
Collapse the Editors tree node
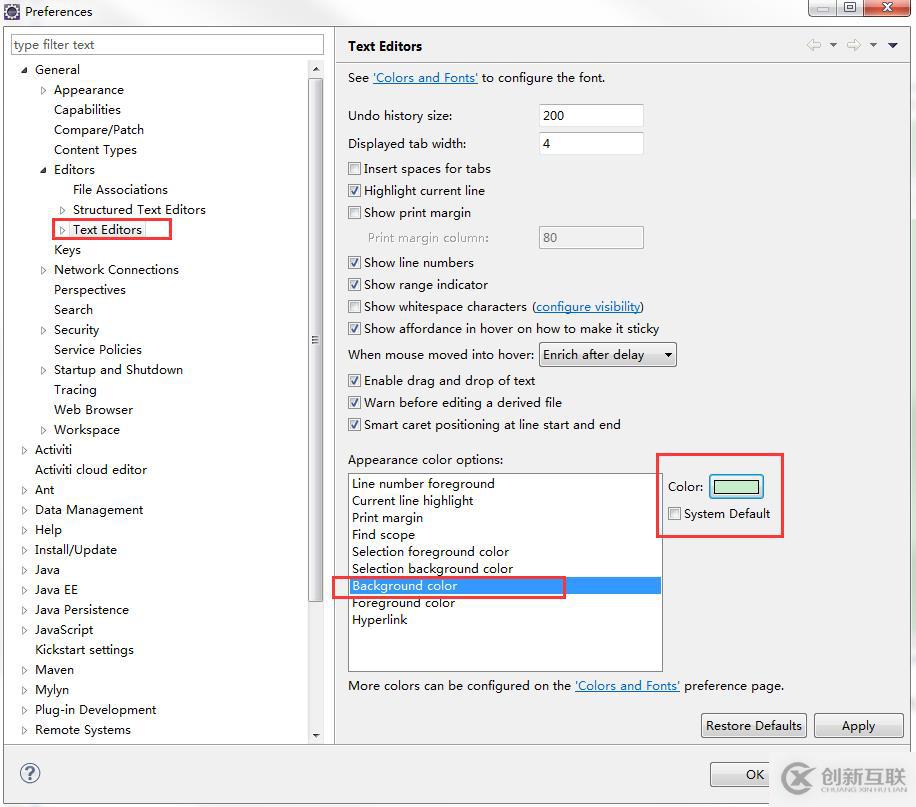tap(43, 170)
